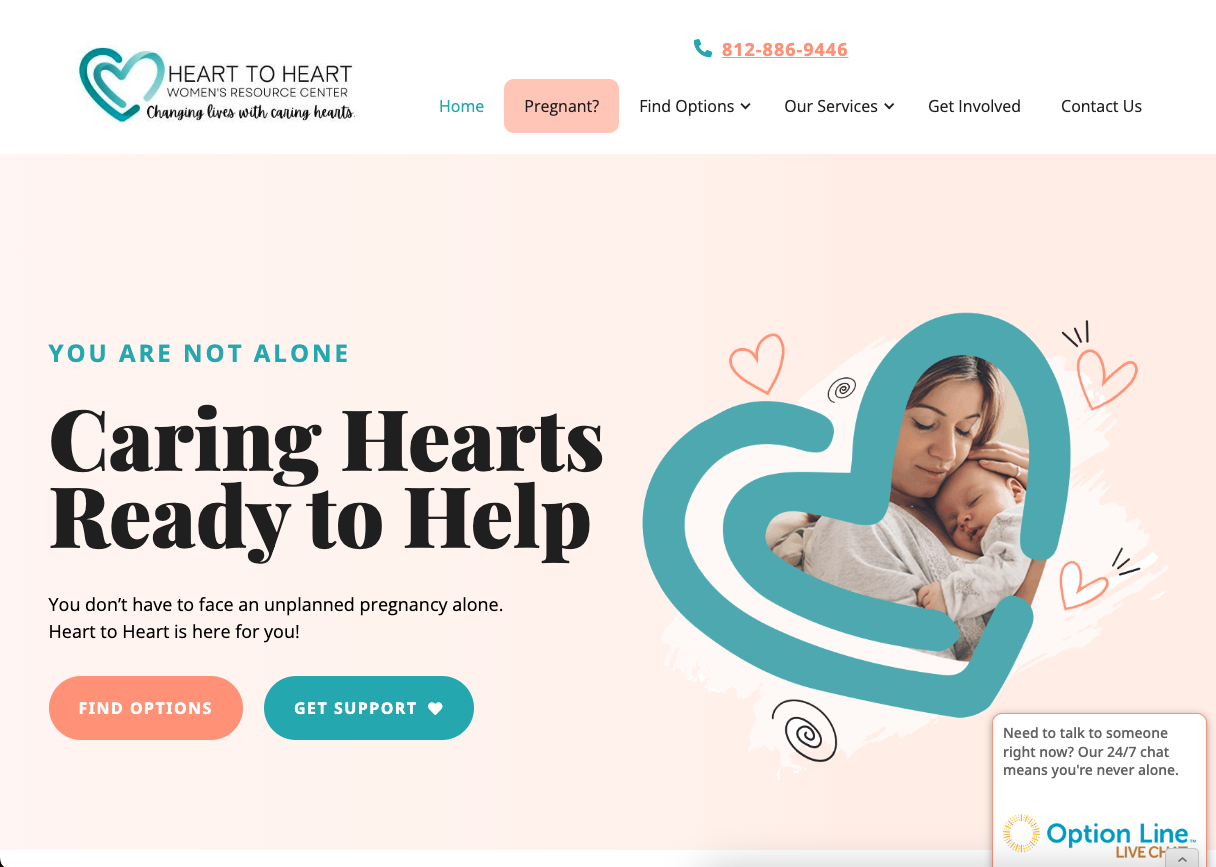Click the Heart to Heart logo
This screenshot has width=1216, height=867.
click(217, 85)
